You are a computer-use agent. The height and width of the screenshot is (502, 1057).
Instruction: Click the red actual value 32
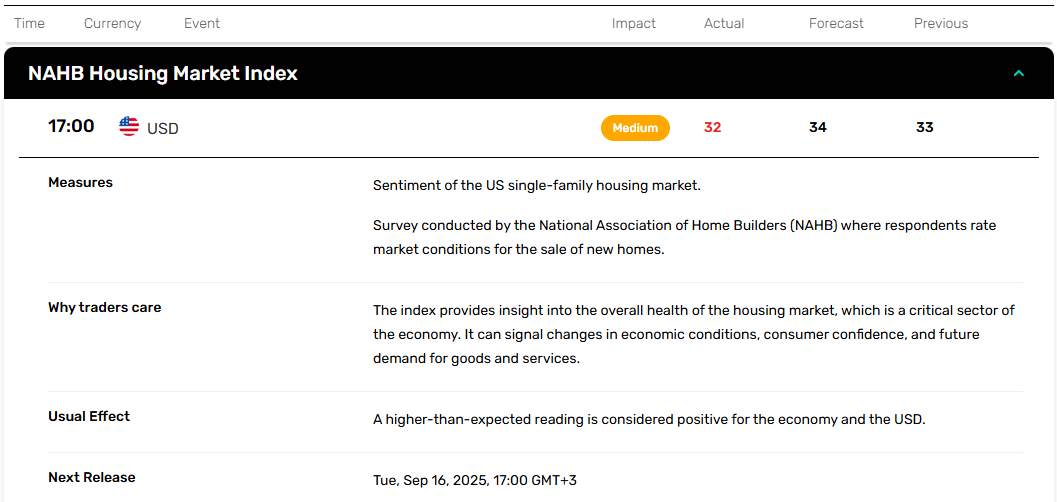(x=713, y=127)
